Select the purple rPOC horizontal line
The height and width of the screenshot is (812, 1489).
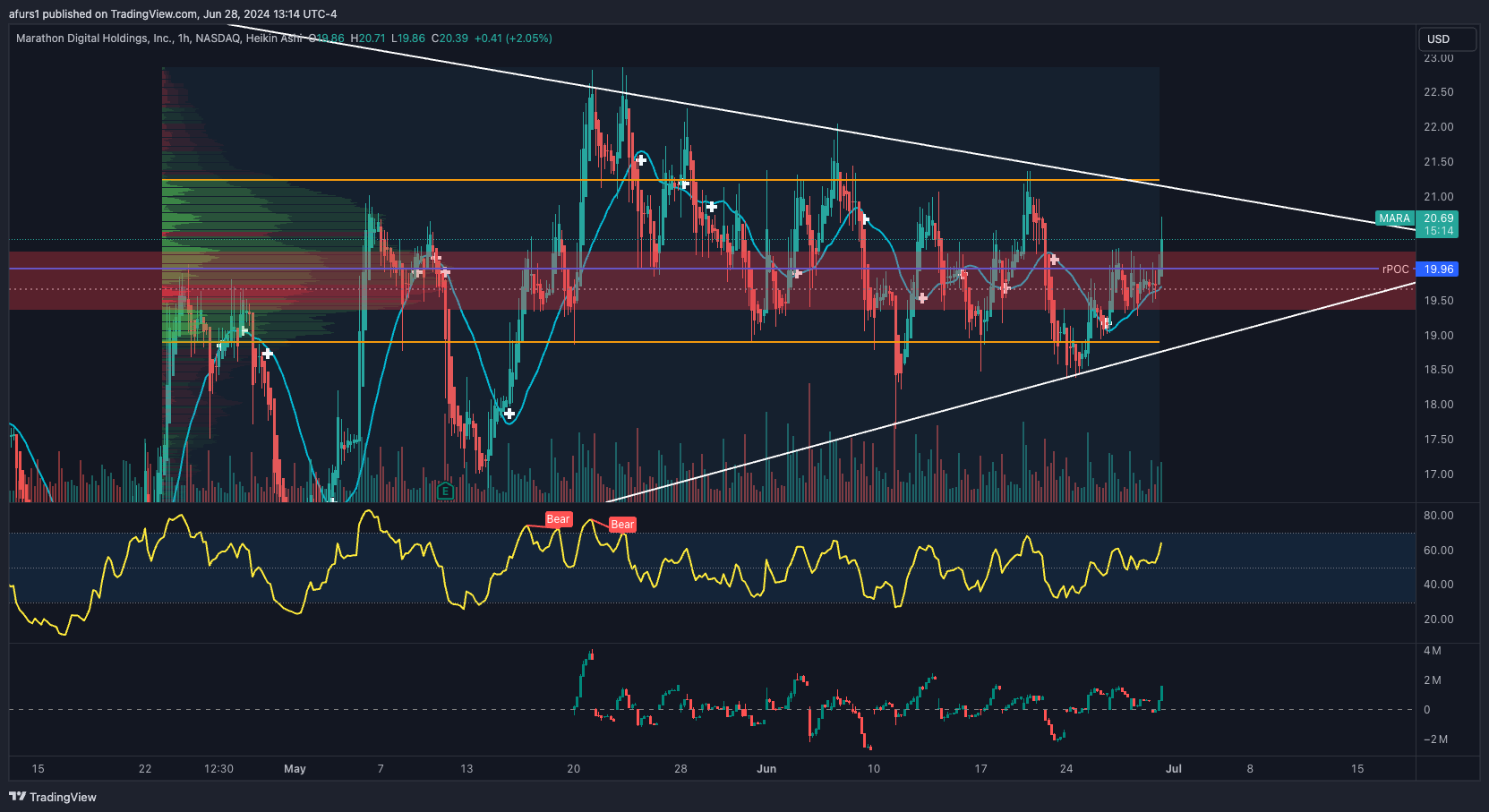click(694, 269)
